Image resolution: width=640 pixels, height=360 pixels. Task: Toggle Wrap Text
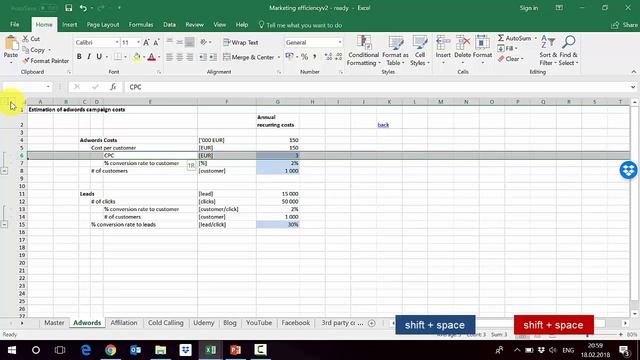(x=241, y=42)
